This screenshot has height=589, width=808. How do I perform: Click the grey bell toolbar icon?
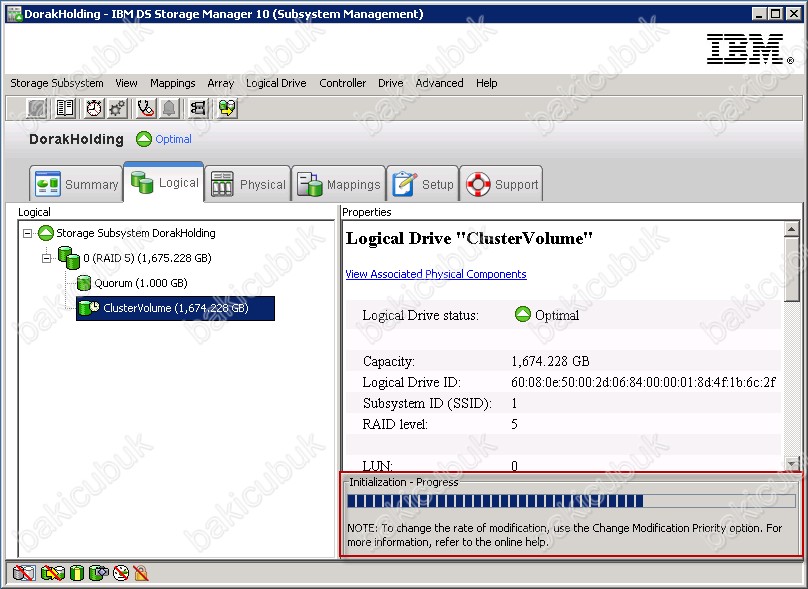169,108
